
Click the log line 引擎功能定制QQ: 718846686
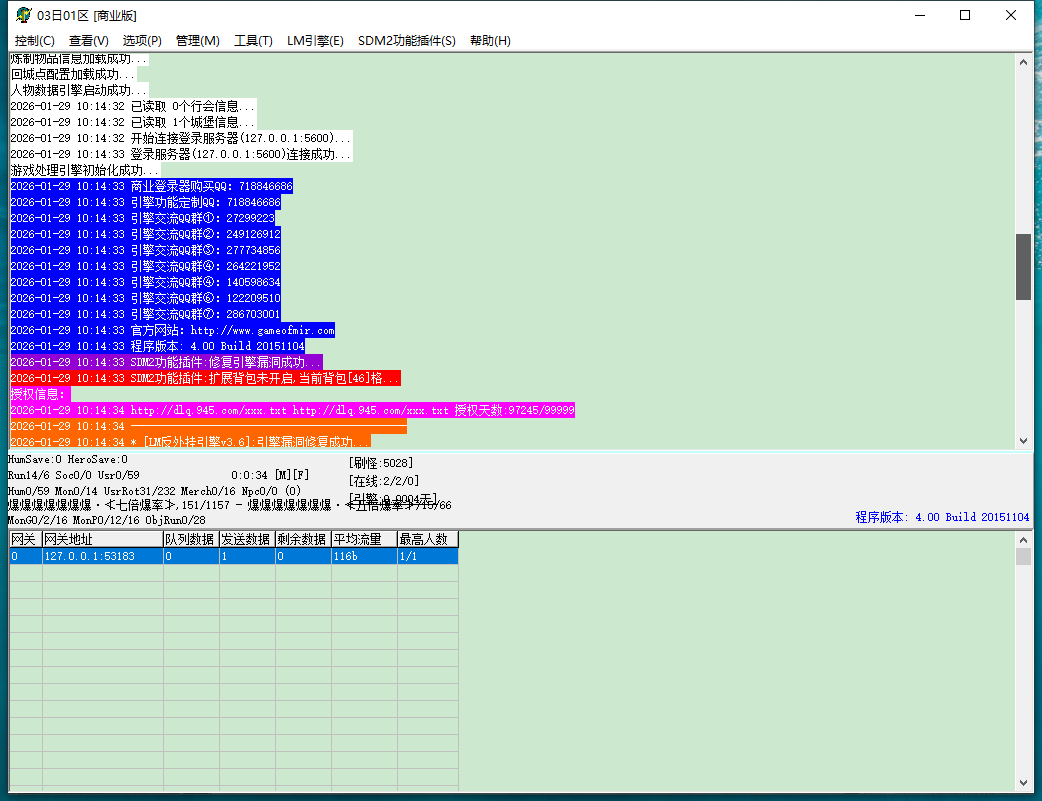[x=146, y=202]
